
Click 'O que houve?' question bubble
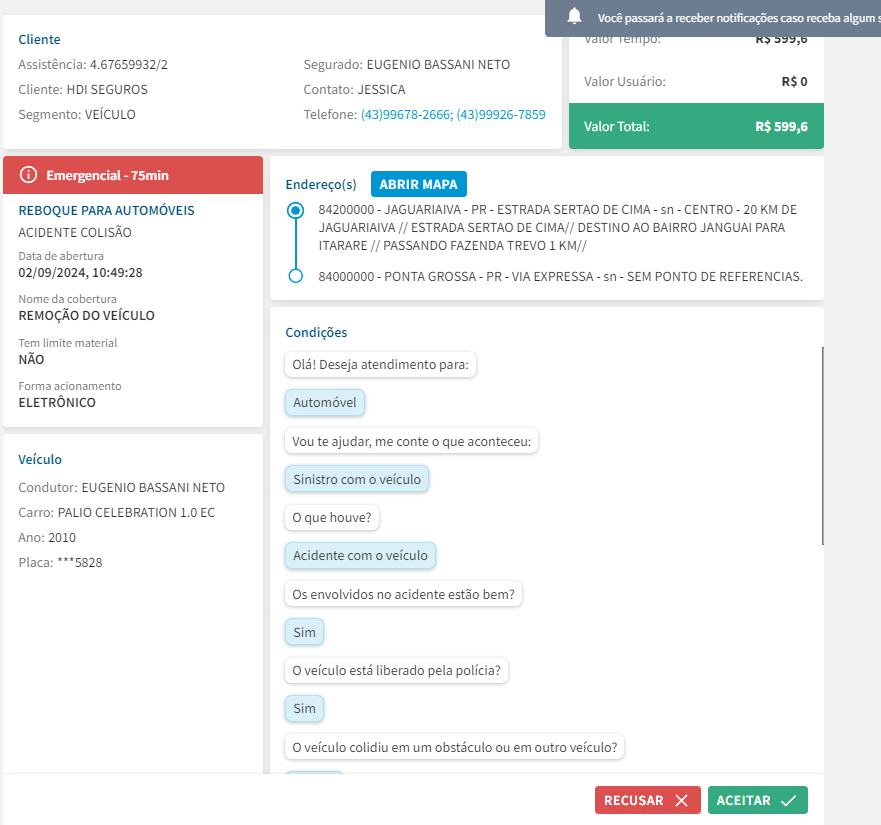pyautogui.click(x=332, y=518)
